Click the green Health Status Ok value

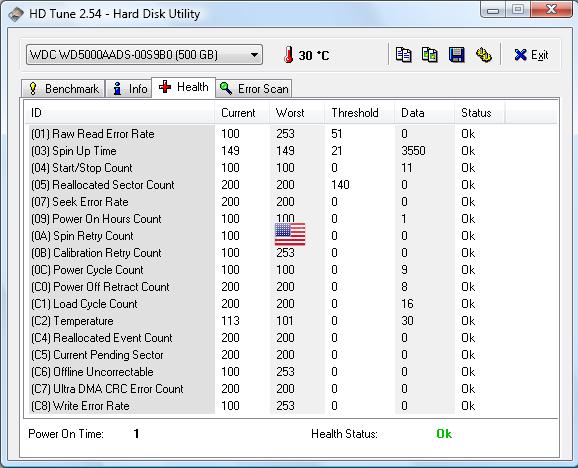coord(444,434)
